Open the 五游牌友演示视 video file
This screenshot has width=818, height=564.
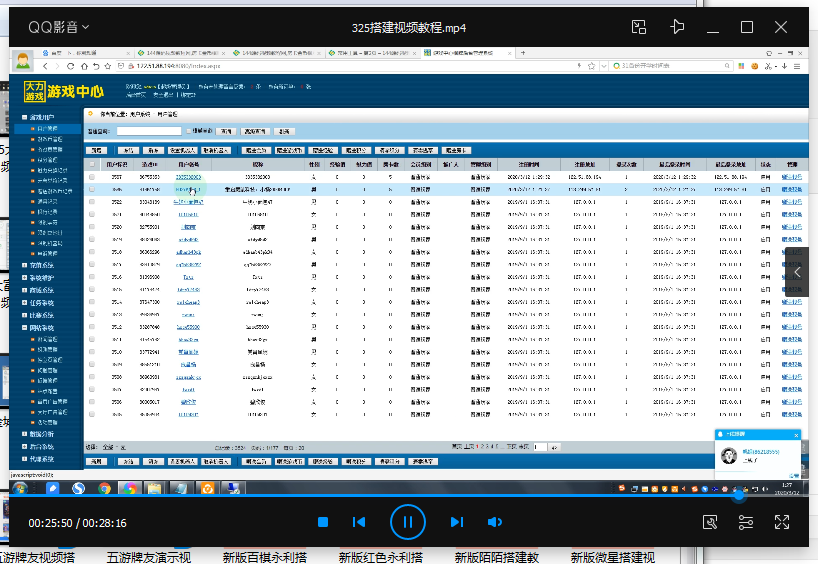[x=149, y=557]
